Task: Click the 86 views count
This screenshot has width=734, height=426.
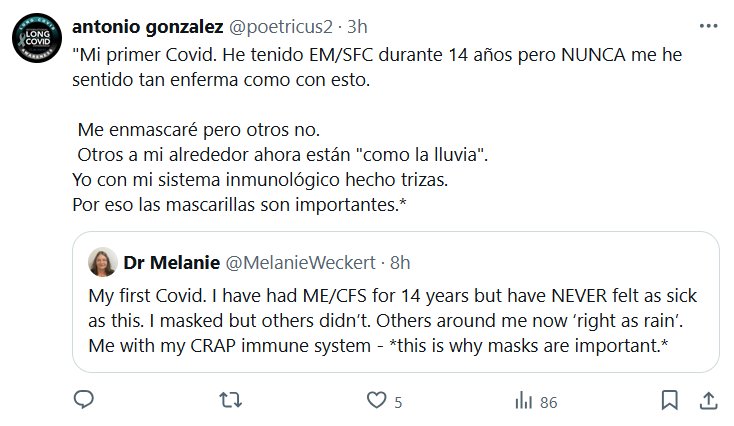Action: coord(548,402)
